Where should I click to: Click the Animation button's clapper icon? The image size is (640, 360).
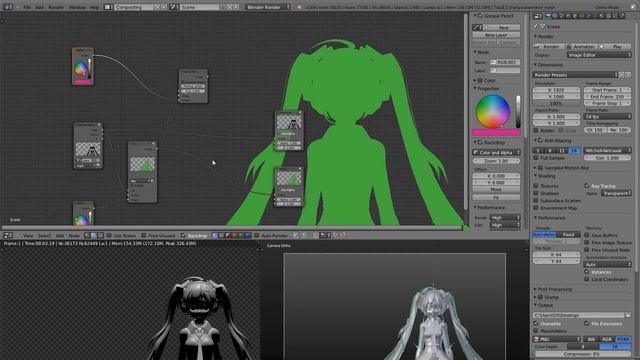(x=569, y=47)
